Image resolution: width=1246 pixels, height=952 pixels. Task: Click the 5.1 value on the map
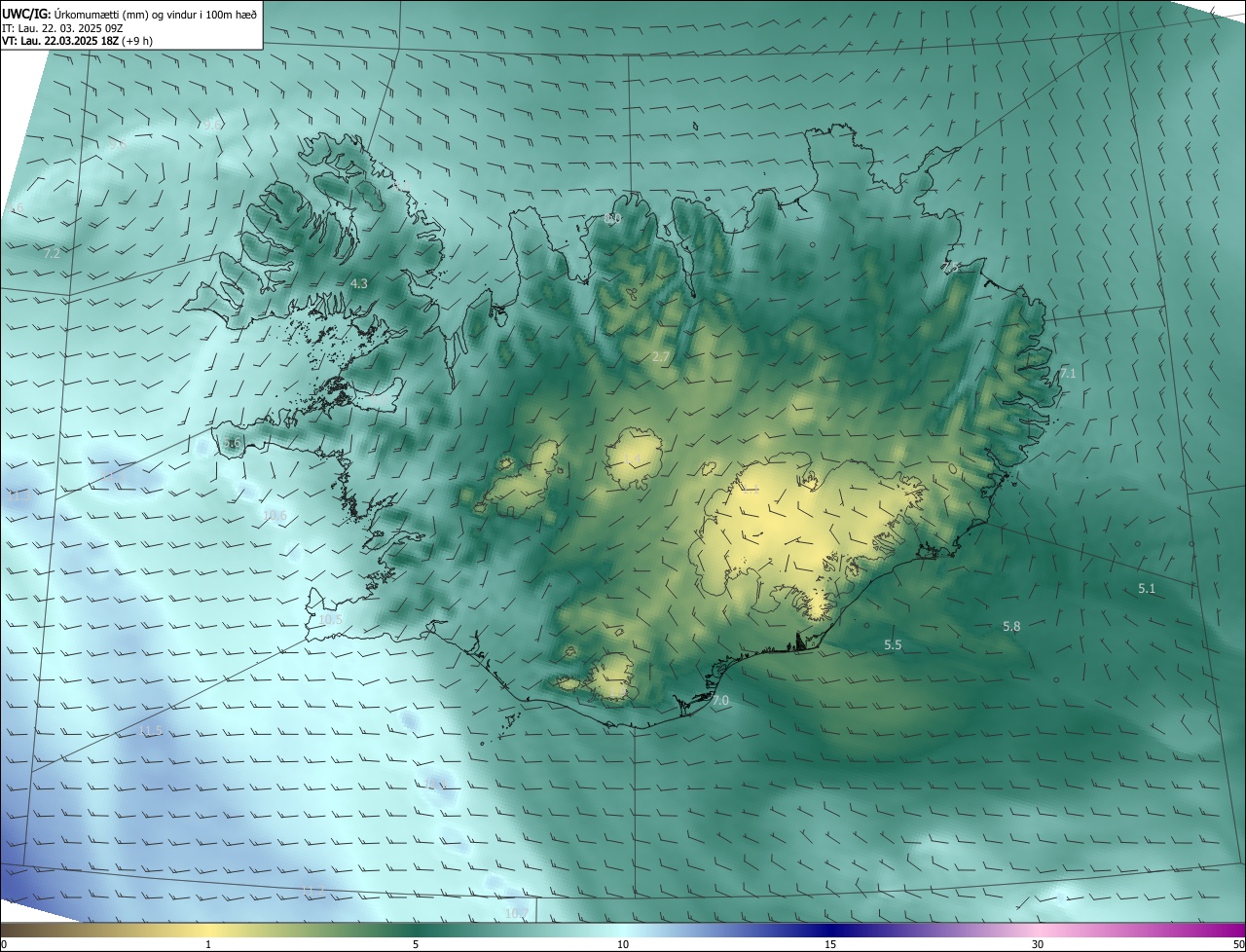click(x=1147, y=589)
